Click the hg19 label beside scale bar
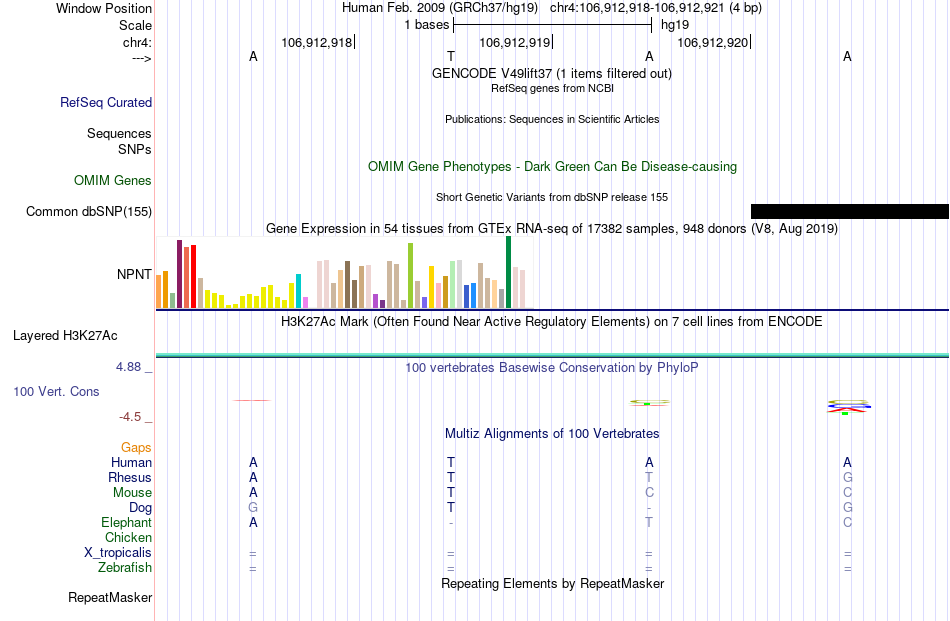Image resolution: width=950 pixels, height=621 pixels. click(675, 25)
